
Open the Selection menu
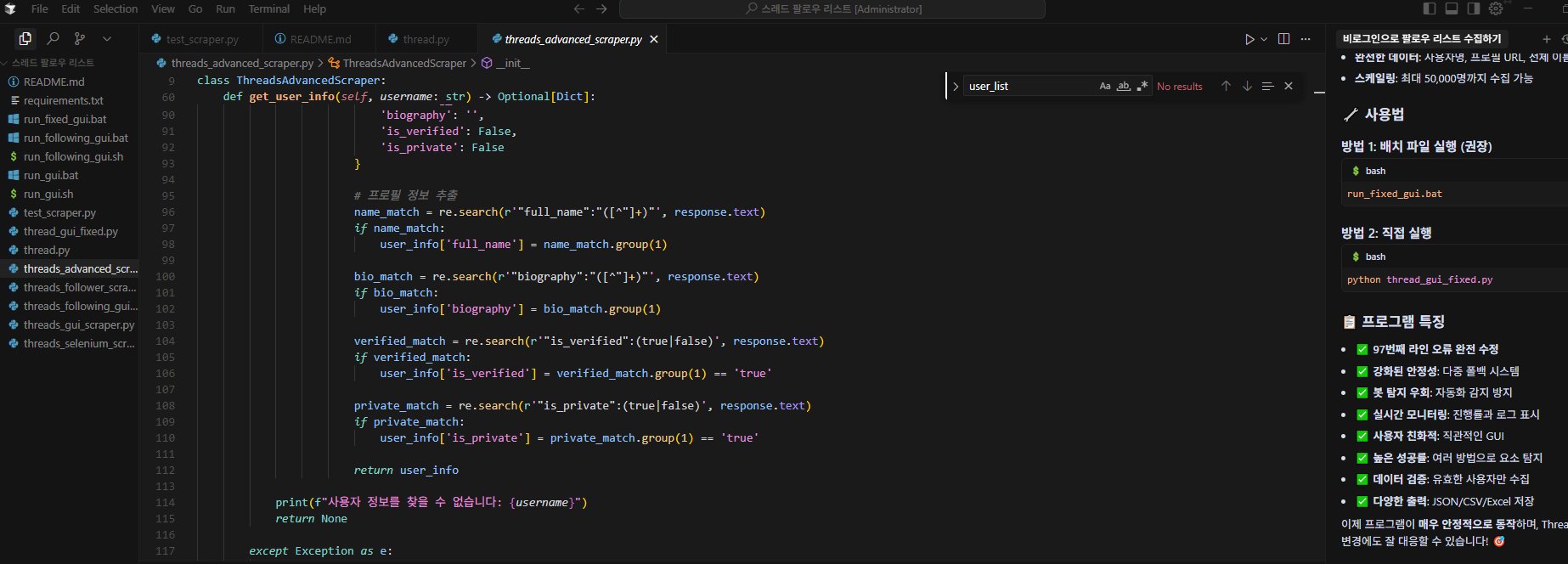(x=116, y=8)
